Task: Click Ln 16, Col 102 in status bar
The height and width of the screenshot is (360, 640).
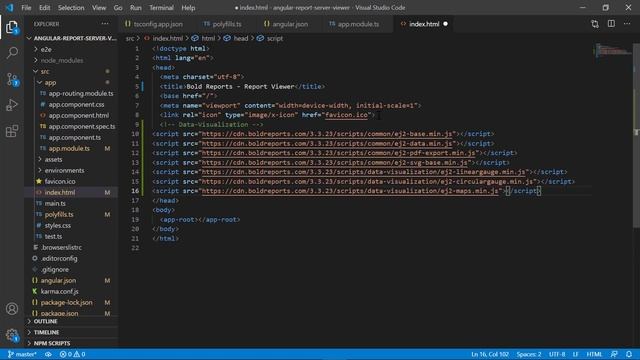Action: [x=489, y=354]
